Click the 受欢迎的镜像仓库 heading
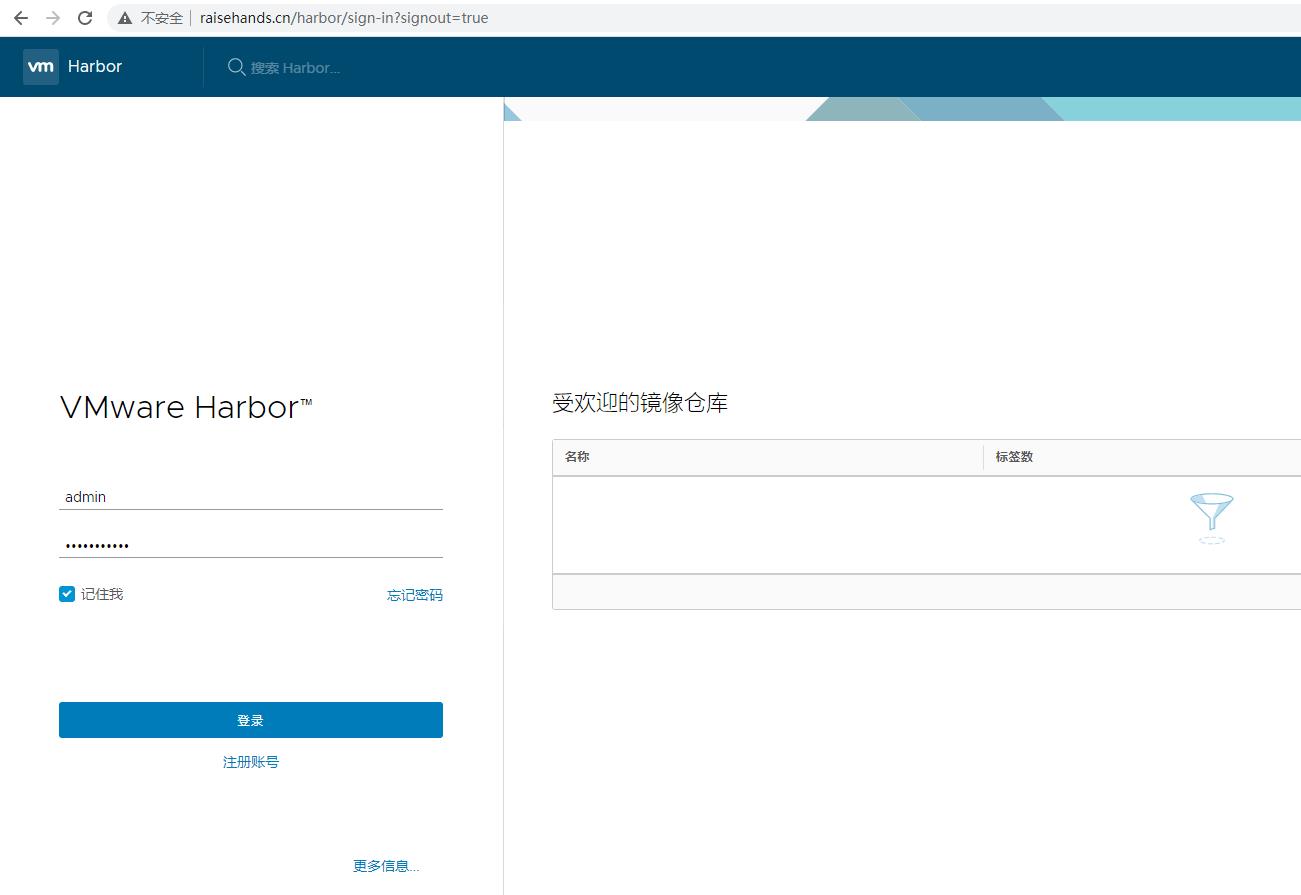The width and height of the screenshot is (1301, 895). click(640, 404)
